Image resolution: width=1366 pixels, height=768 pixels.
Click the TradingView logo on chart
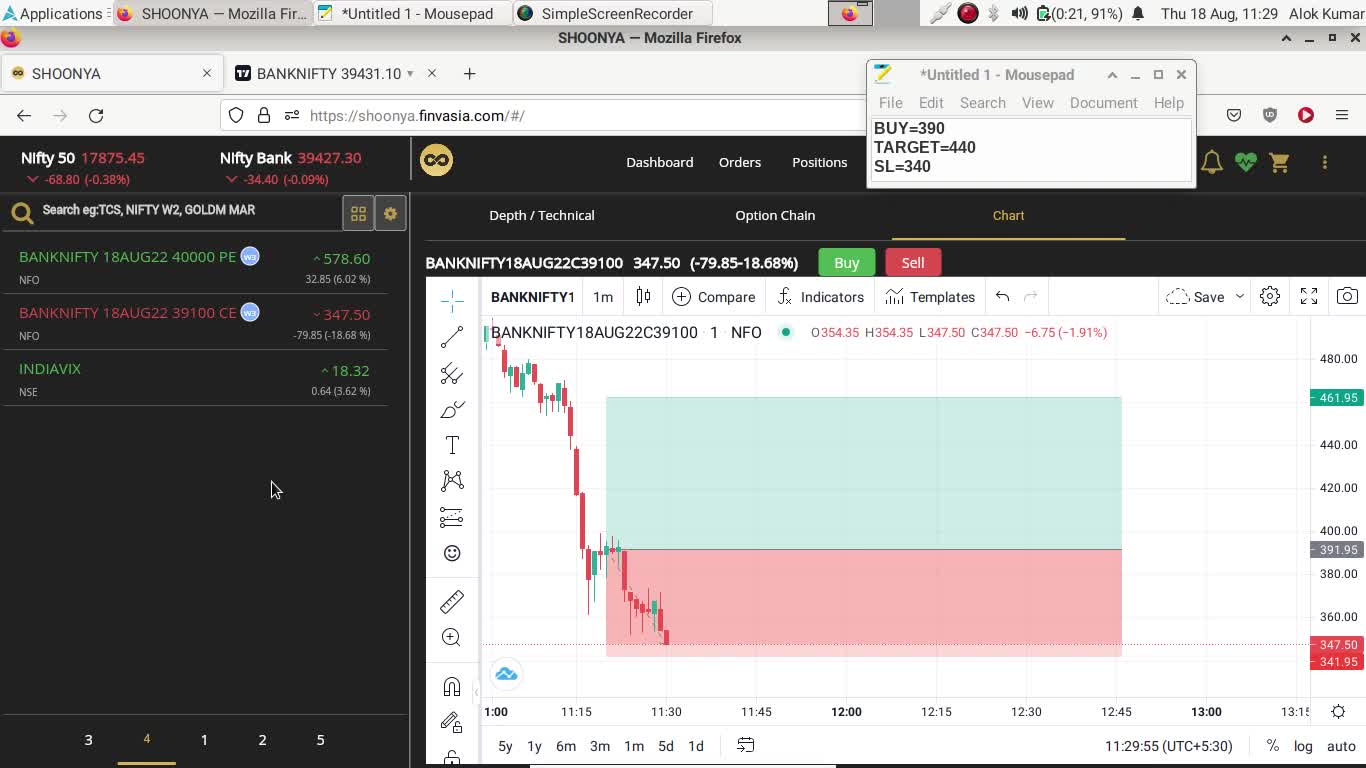point(506,674)
